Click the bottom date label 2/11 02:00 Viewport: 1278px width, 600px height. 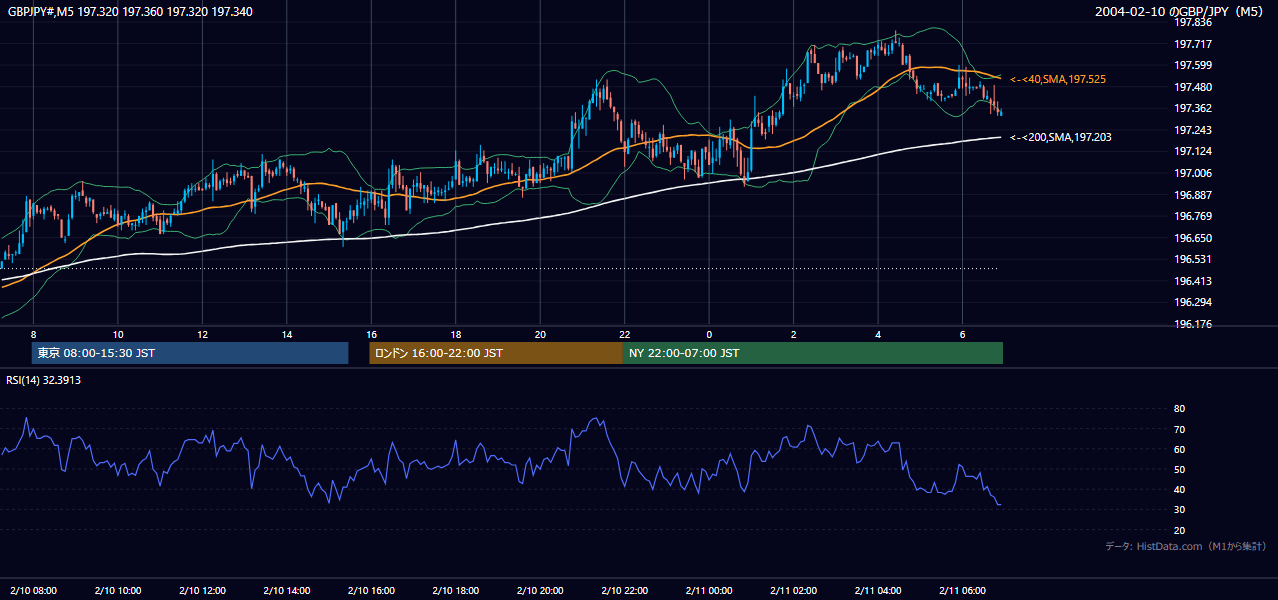[794, 590]
